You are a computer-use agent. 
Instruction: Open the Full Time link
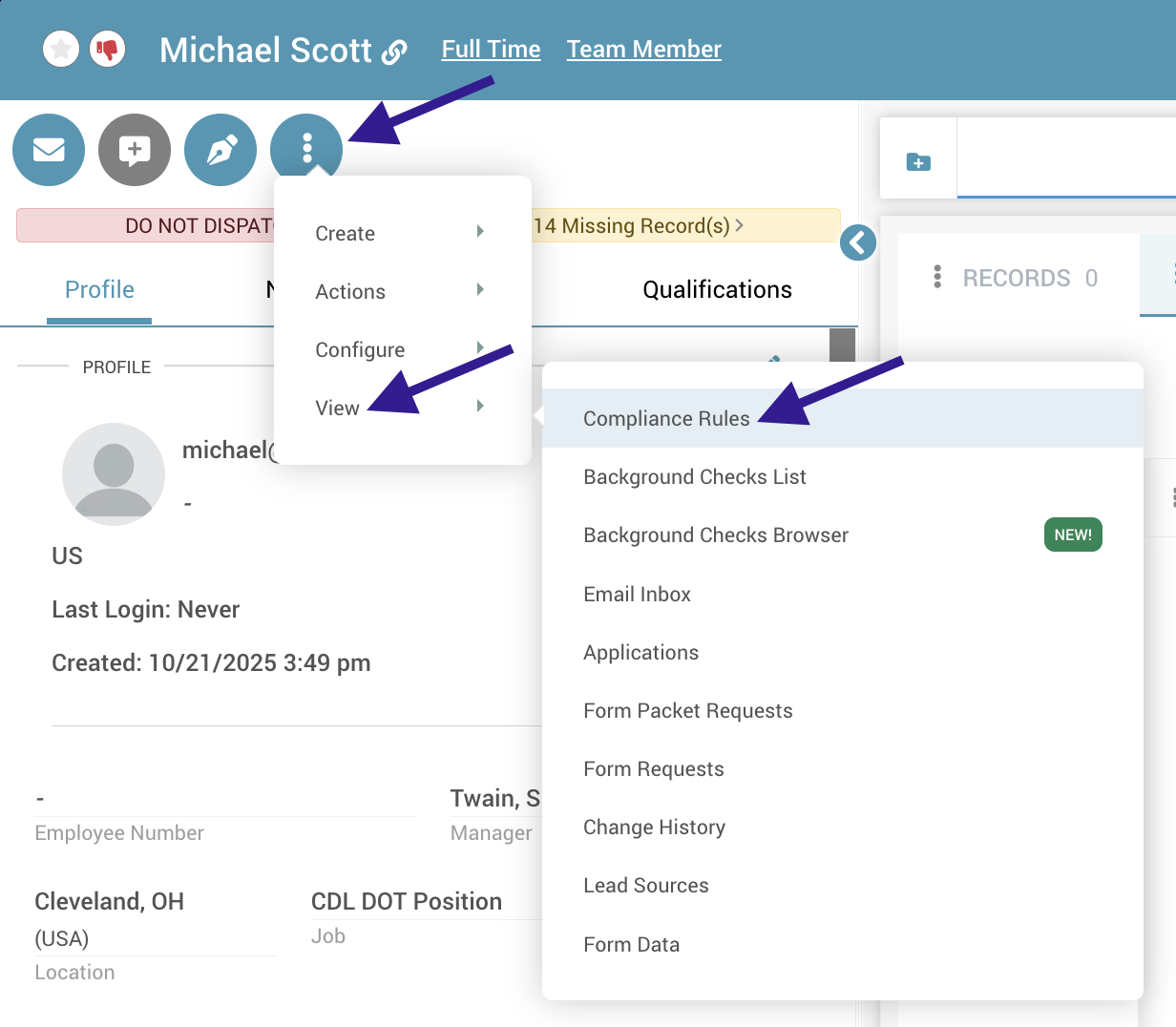tap(491, 50)
